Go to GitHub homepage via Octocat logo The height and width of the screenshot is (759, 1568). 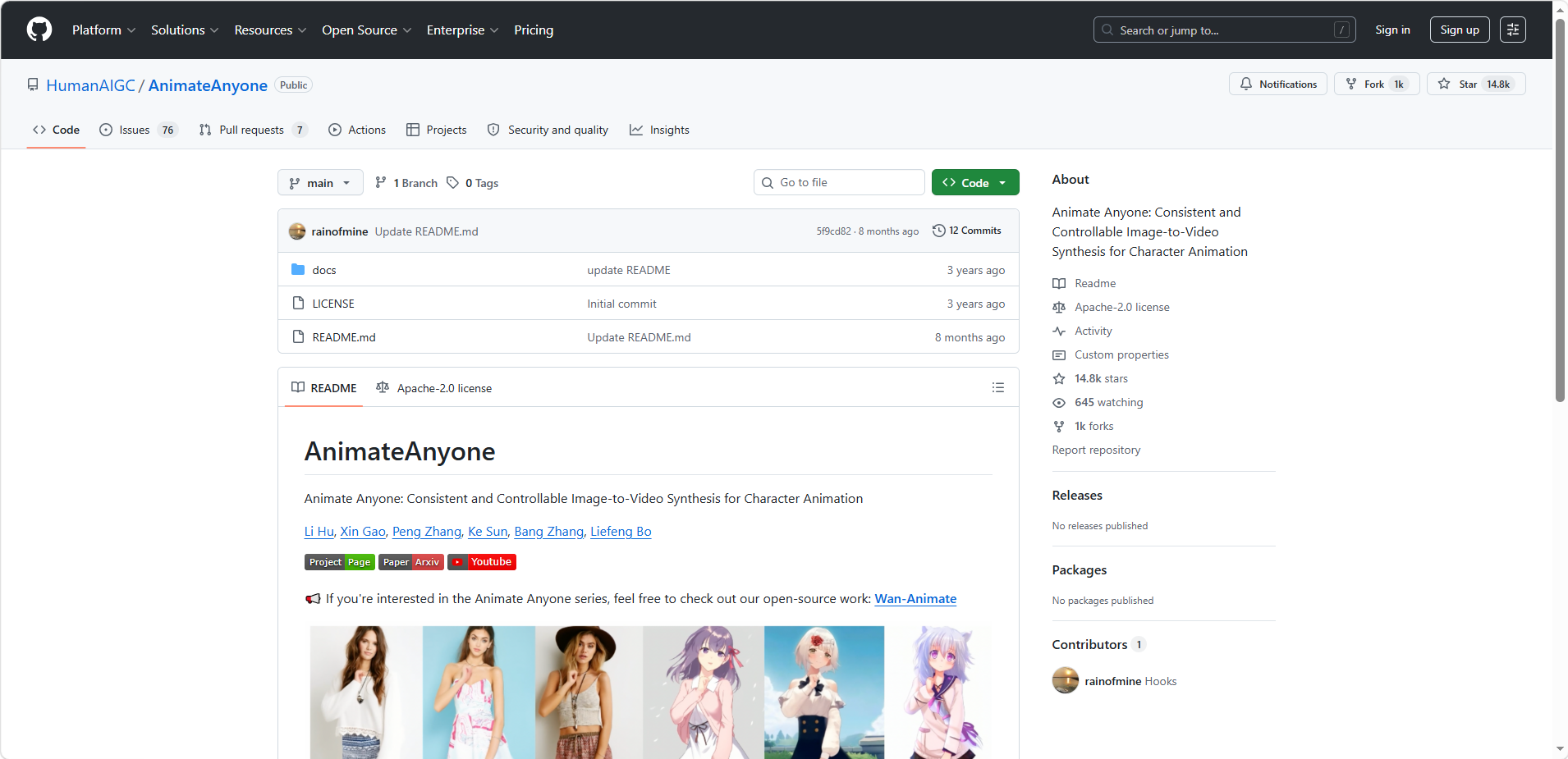(x=39, y=30)
